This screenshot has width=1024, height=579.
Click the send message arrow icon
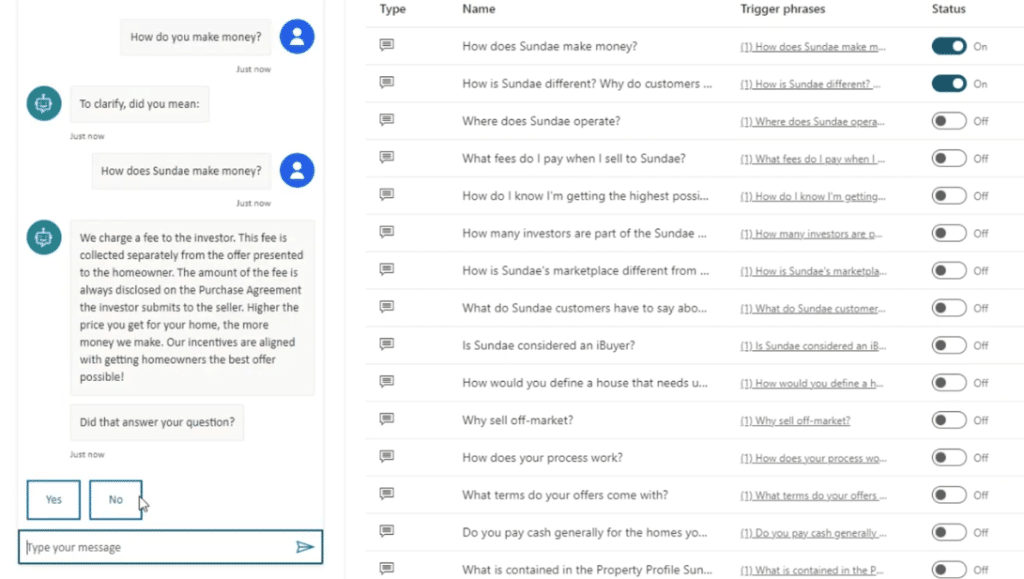click(x=304, y=547)
